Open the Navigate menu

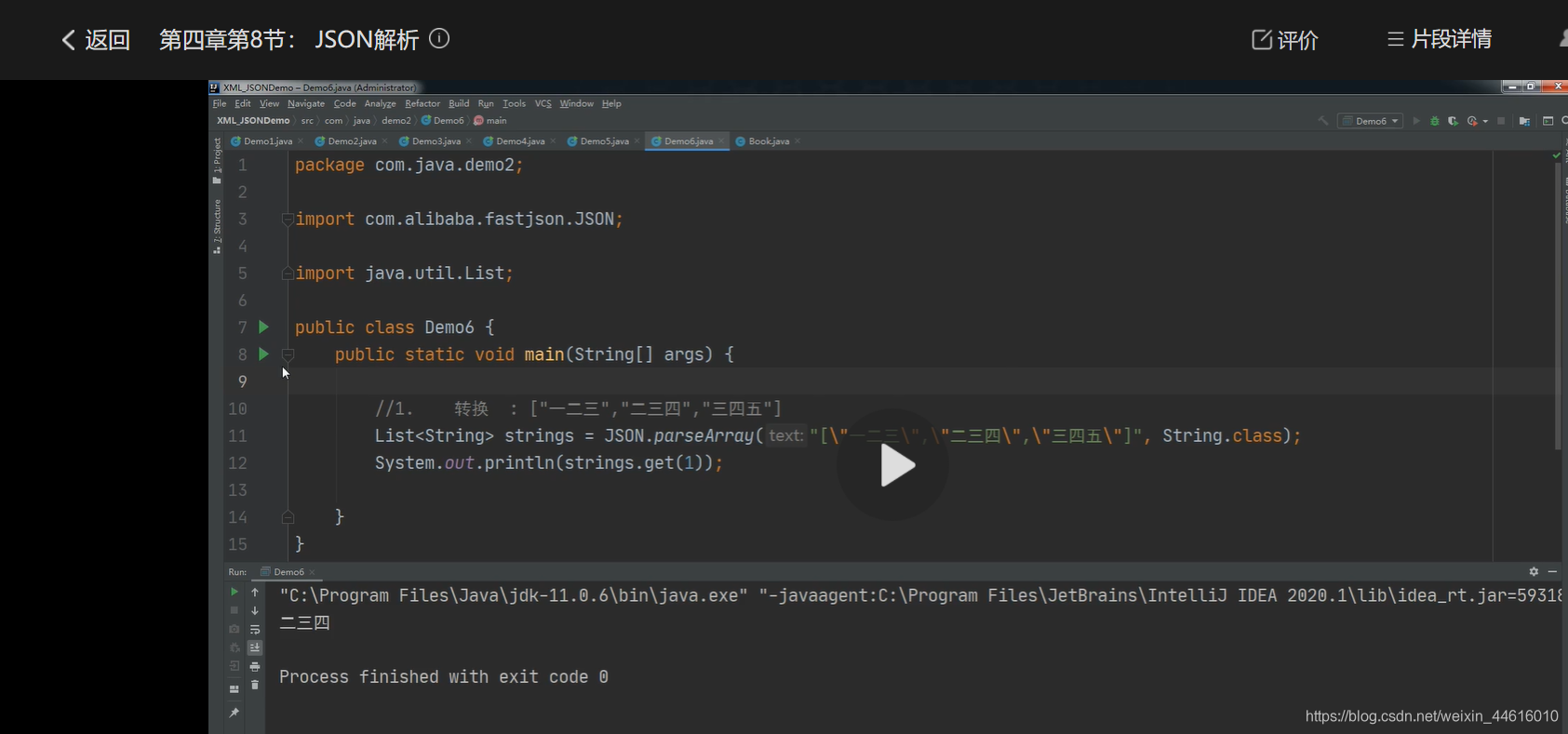point(306,103)
